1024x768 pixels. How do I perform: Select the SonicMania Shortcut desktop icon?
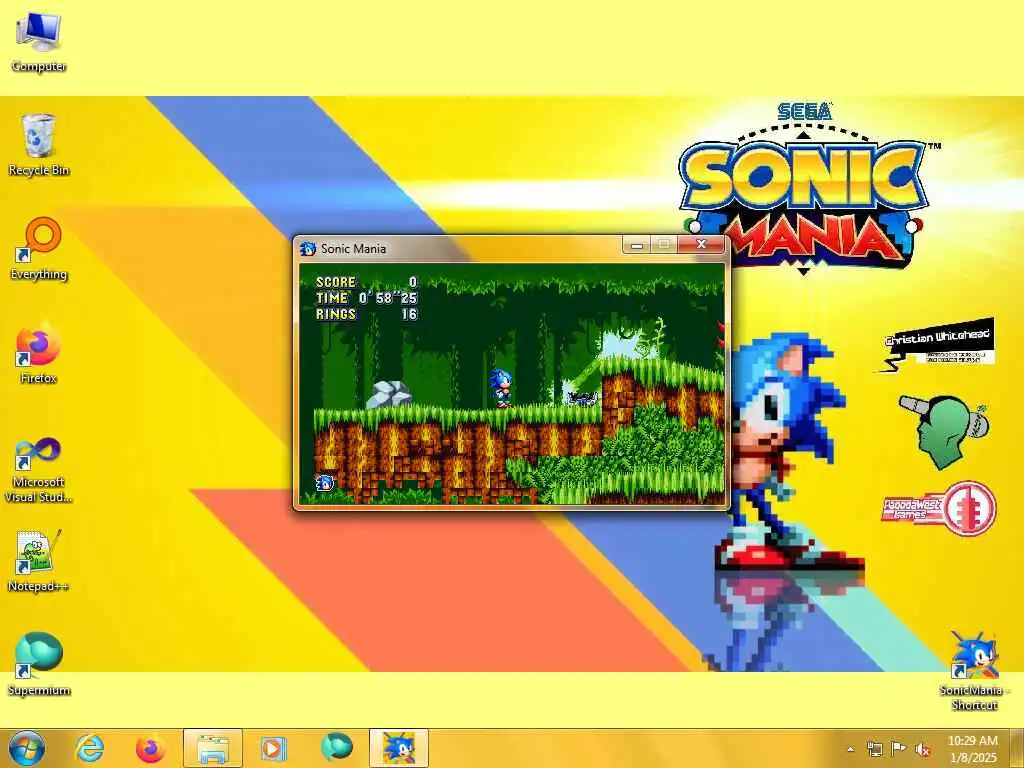click(974, 671)
